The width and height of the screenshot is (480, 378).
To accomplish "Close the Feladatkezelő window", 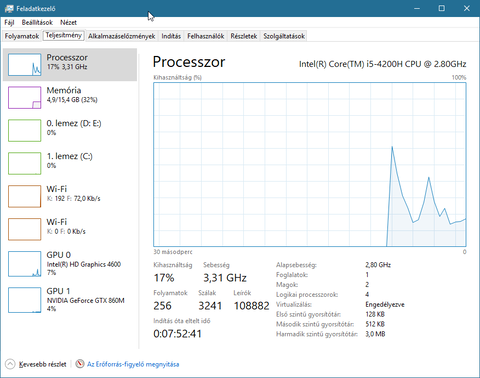I will point(467,8).
